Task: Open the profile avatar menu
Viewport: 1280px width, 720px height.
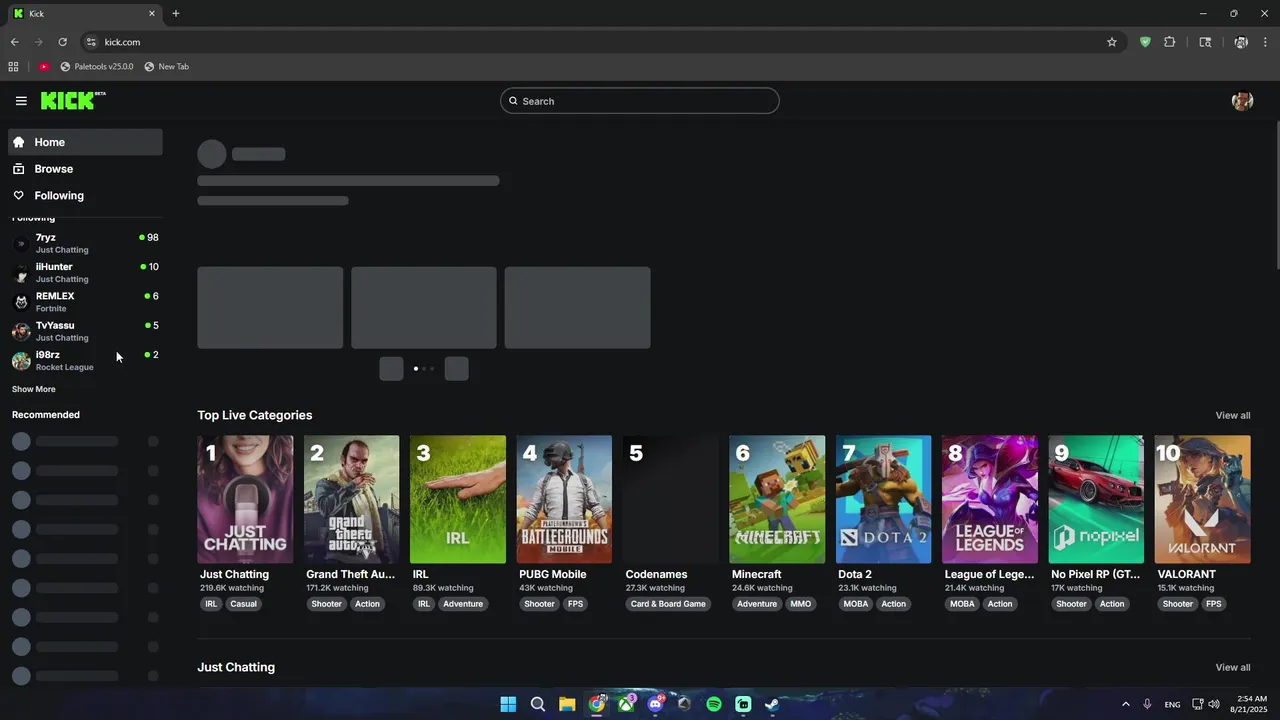Action: [x=1242, y=101]
